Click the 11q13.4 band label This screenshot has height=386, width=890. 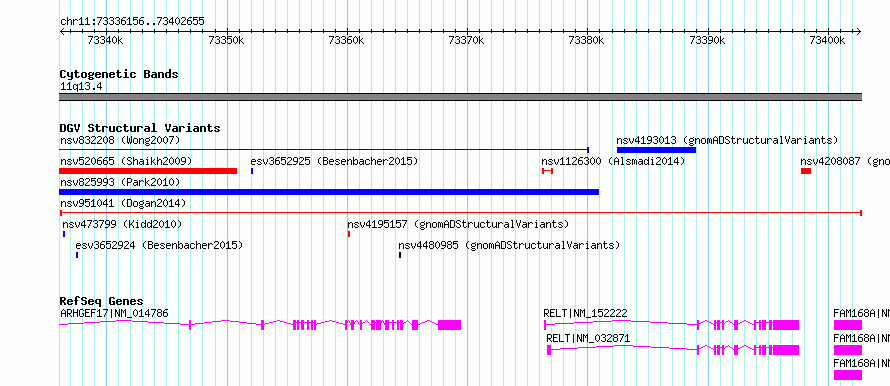click(81, 87)
